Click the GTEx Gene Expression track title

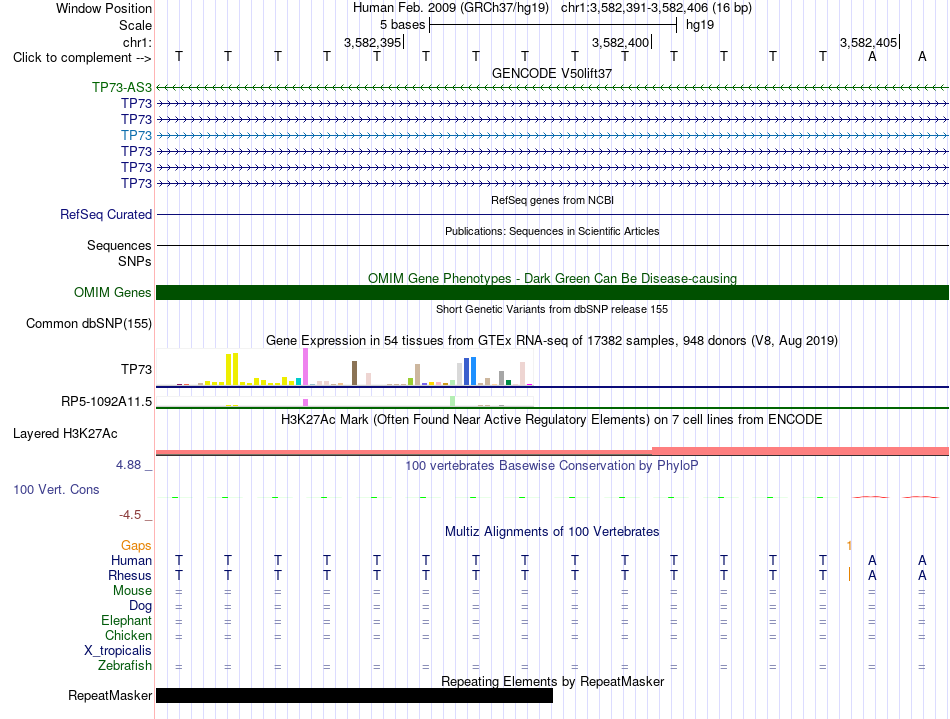[x=552, y=340]
